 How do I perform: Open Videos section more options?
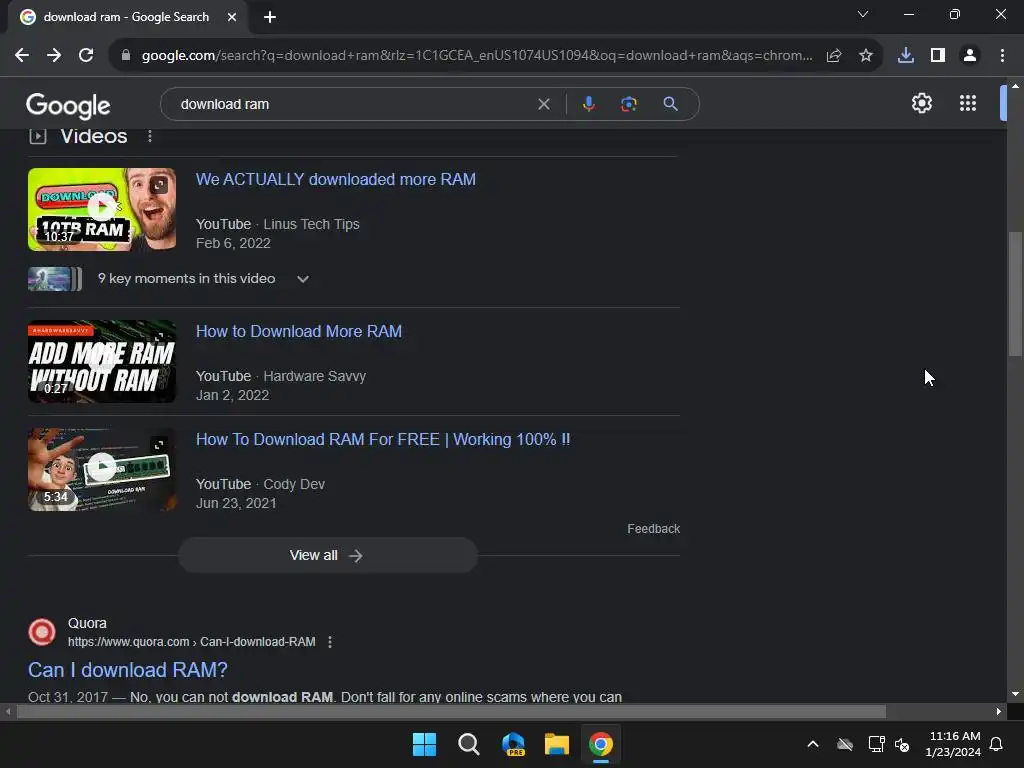[150, 136]
